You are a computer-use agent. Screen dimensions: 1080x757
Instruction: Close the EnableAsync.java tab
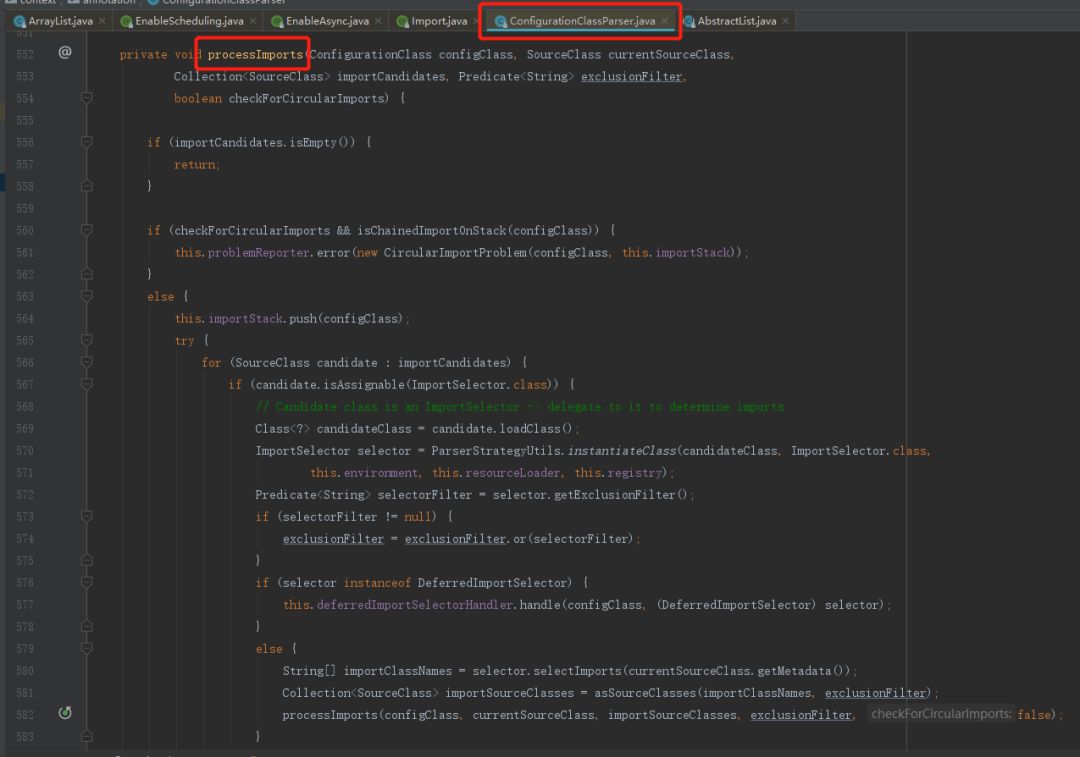(x=378, y=21)
